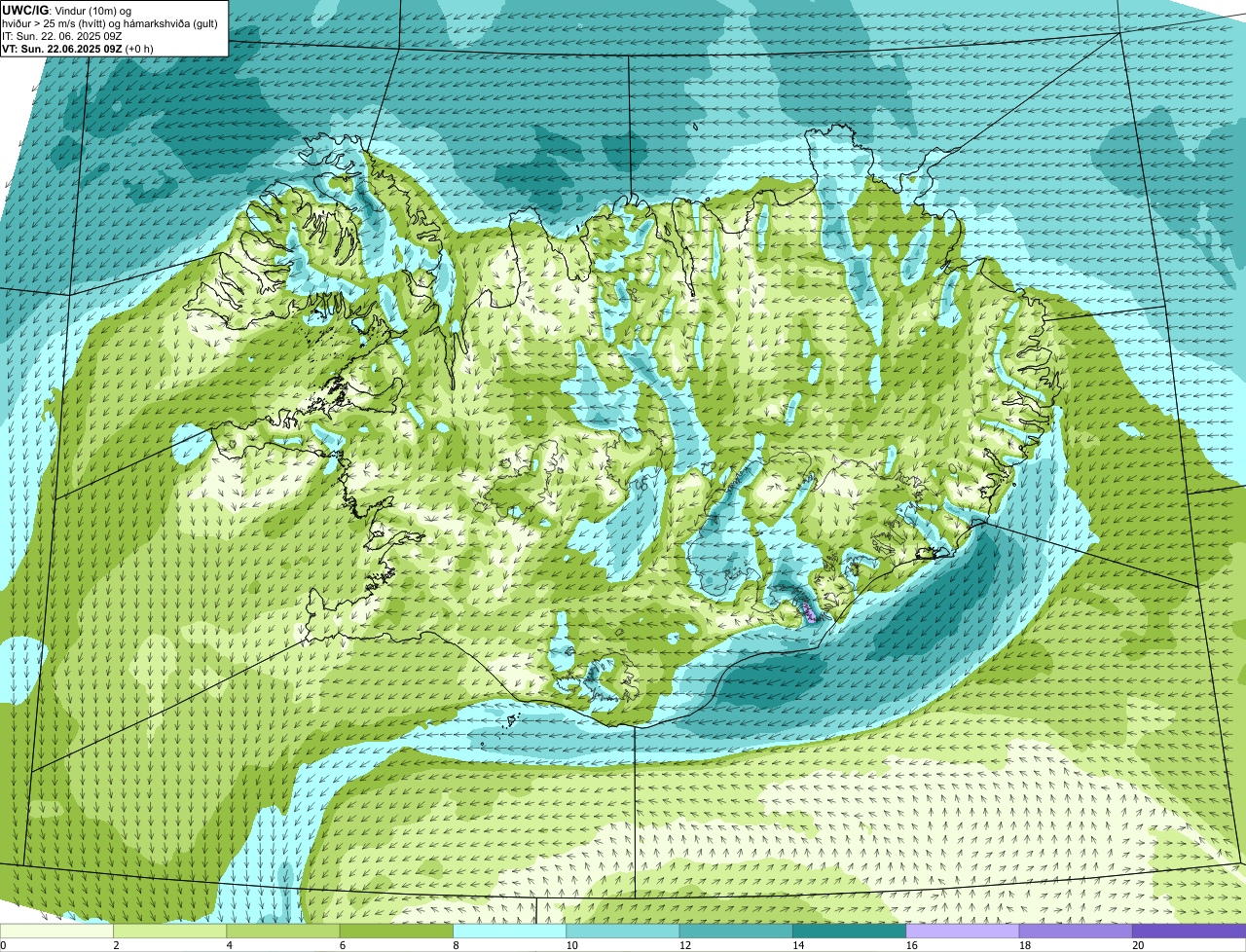1246x952 pixels.
Task: Click the legend scale label '4'
Action: coord(229,945)
